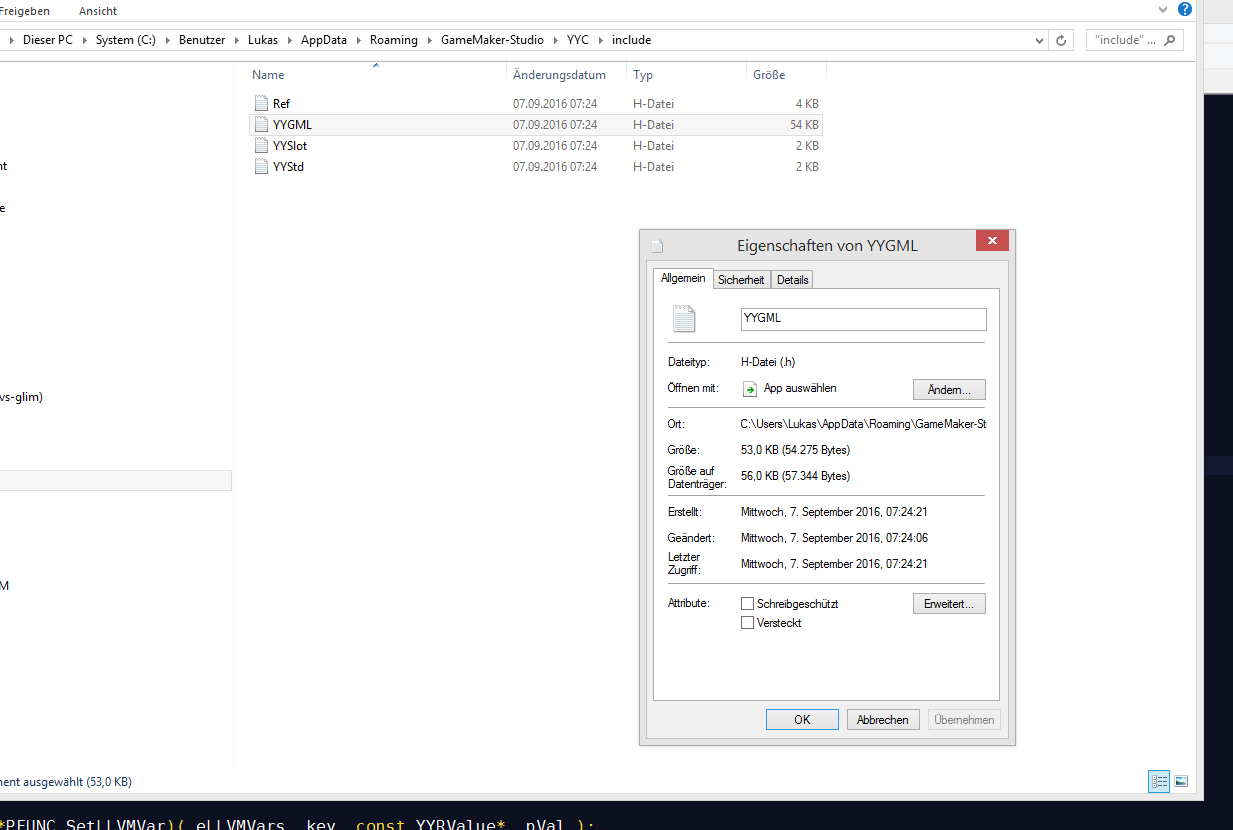Click the YYSlot file icon
1233x830 pixels.
262,146
